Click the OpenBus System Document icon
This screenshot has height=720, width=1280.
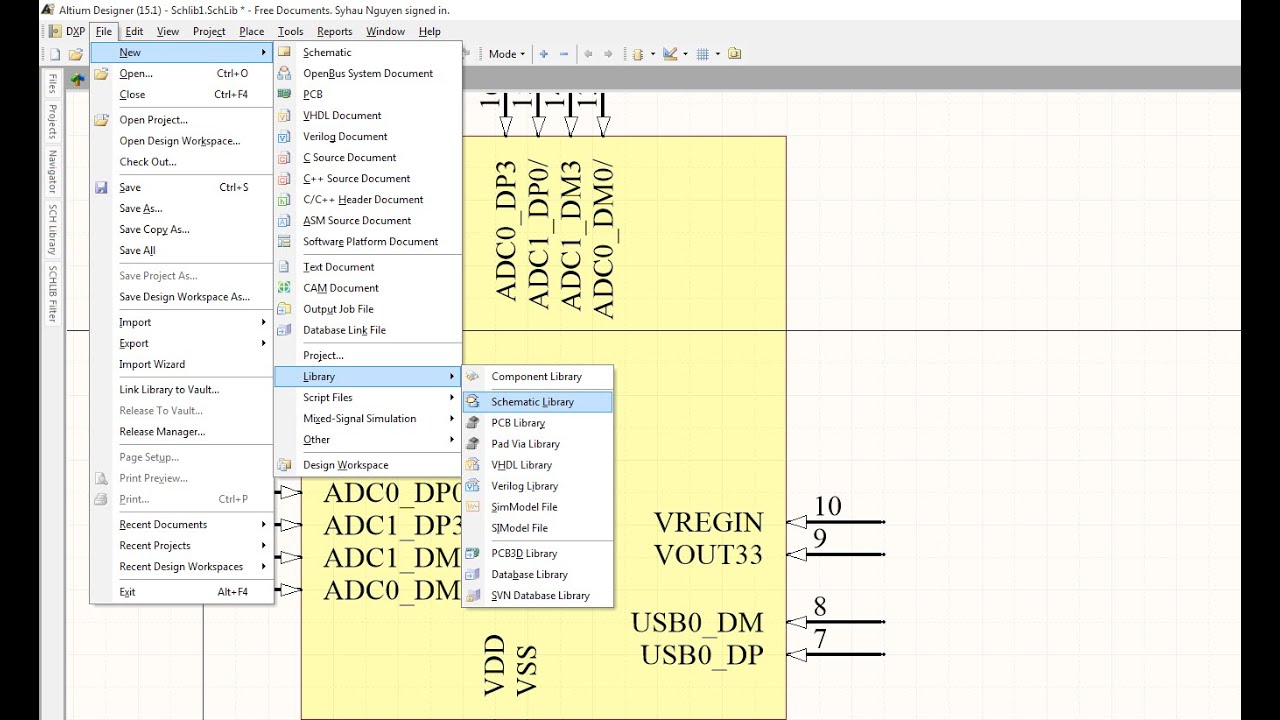coord(284,73)
